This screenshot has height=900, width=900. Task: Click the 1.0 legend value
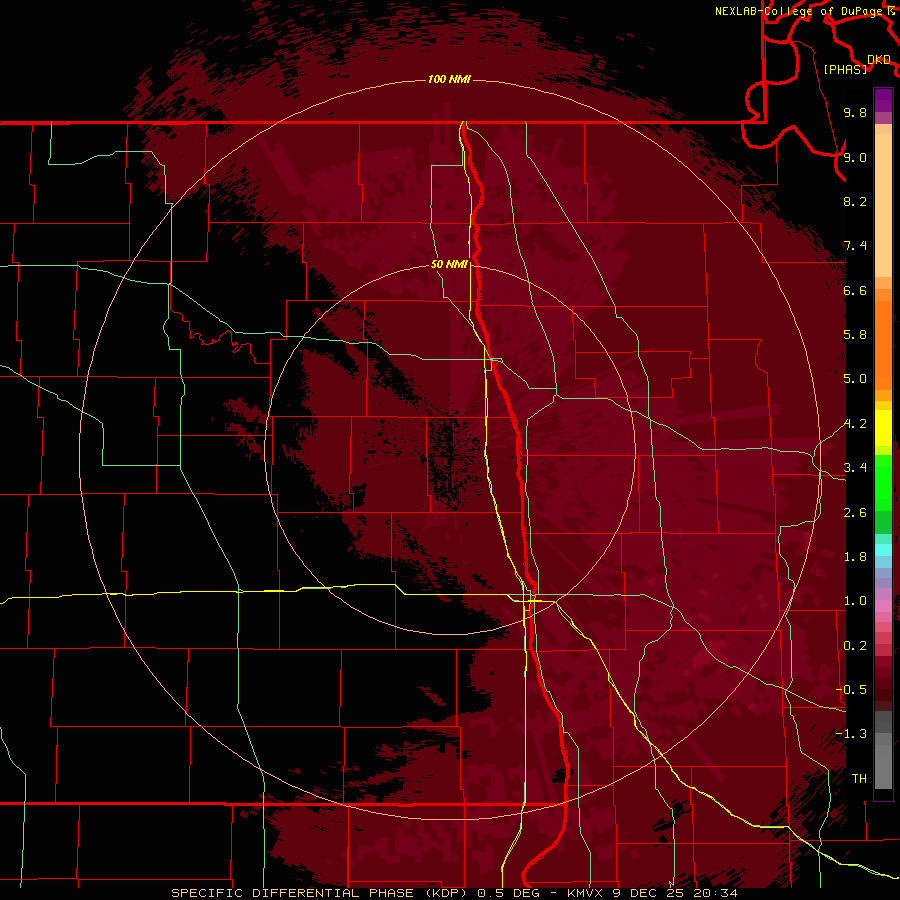pos(855,601)
